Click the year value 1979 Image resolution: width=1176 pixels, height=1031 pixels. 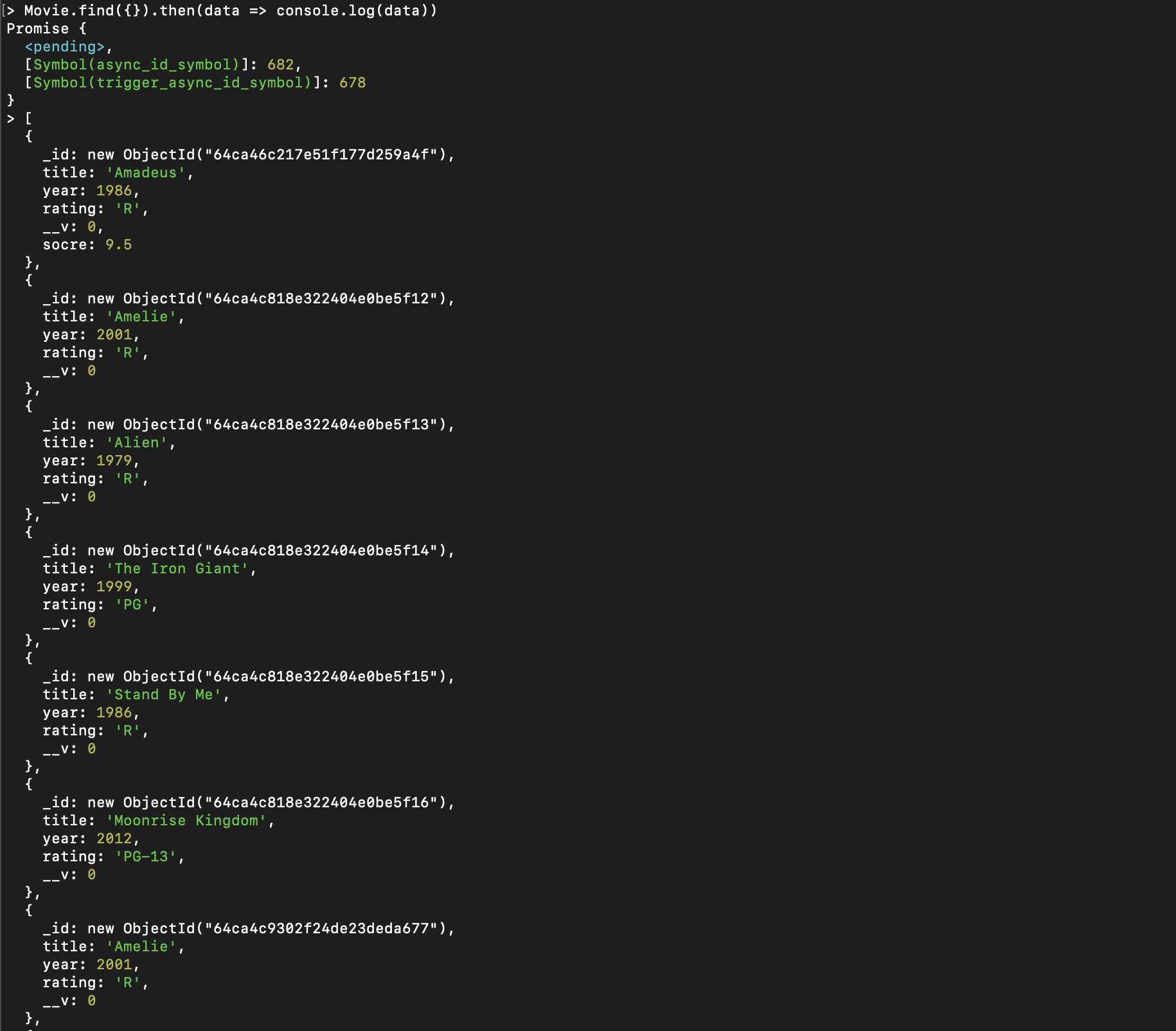pos(114,461)
